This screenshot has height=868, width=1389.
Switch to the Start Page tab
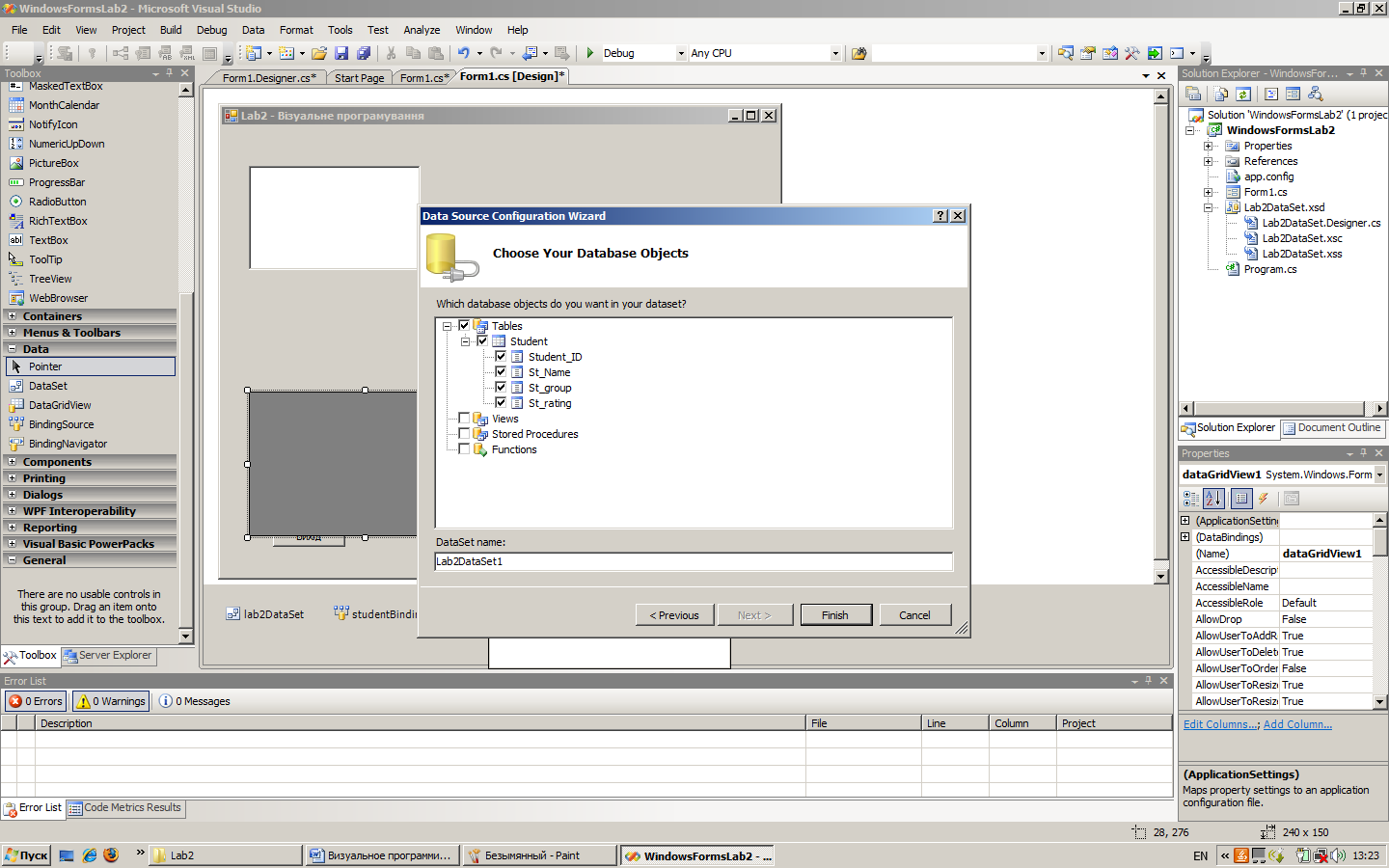point(359,78)
